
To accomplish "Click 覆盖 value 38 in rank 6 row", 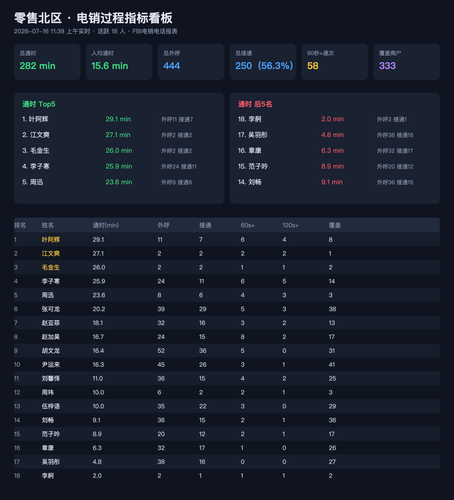I will click(x=332, y=309).
